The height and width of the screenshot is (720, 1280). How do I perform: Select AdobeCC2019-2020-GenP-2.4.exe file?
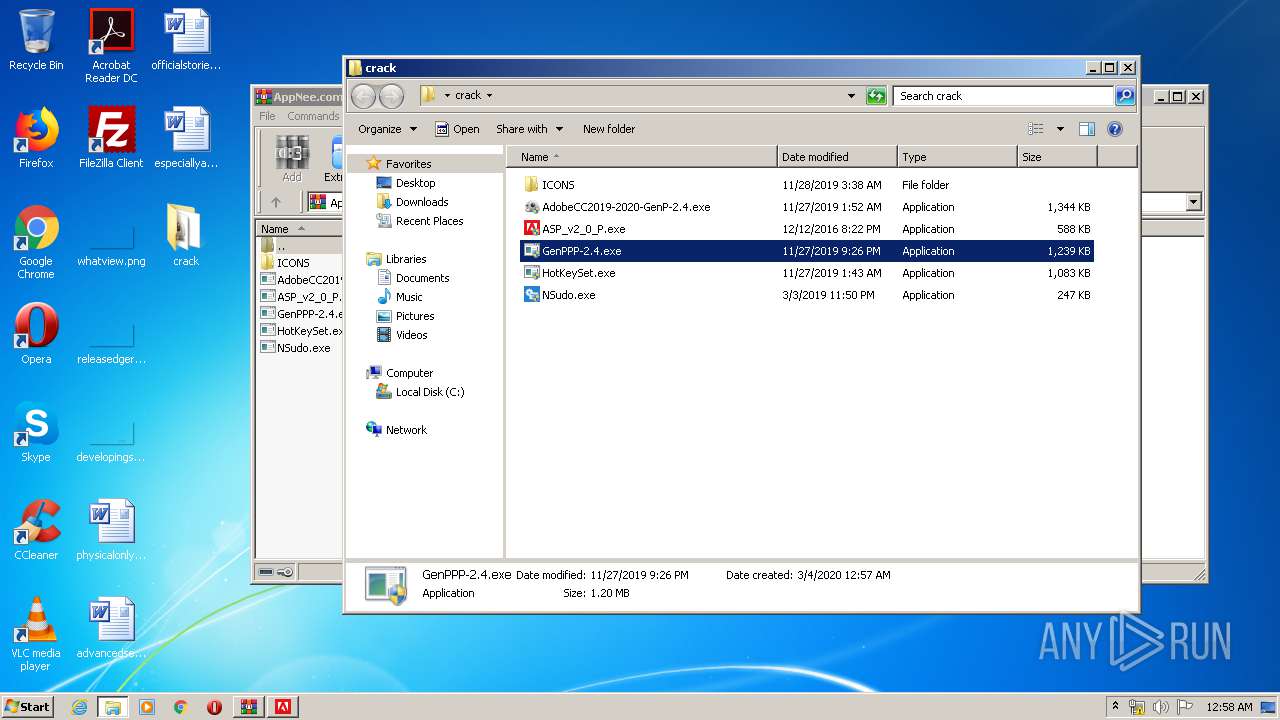point(807,207)
